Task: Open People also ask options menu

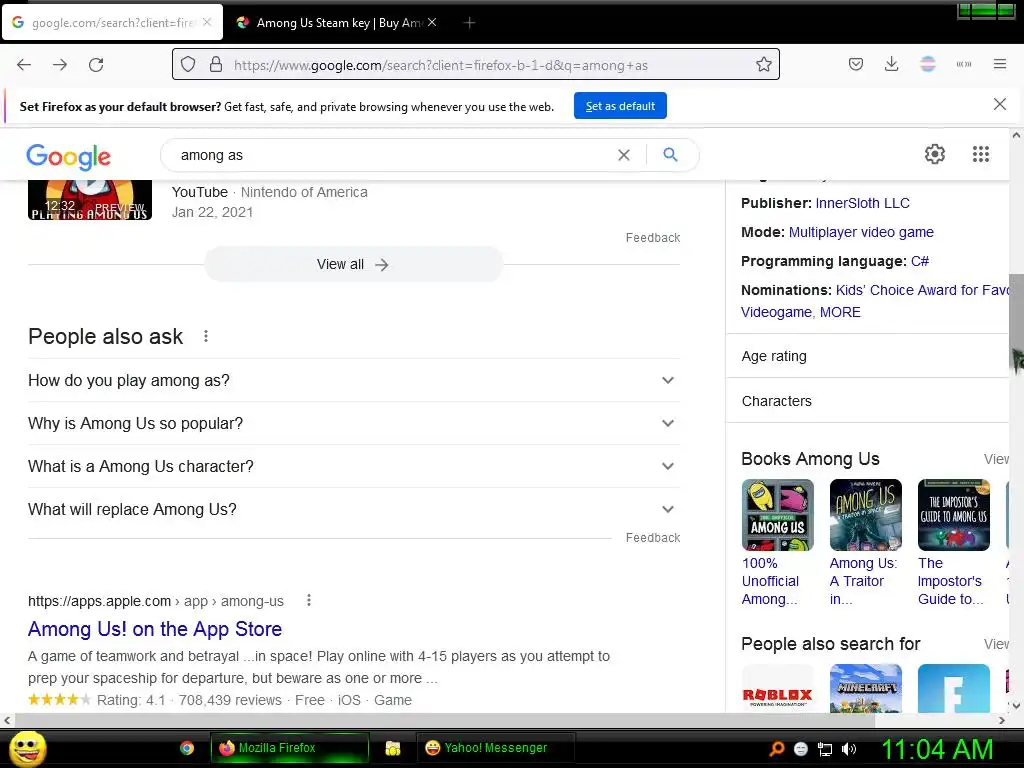Action: pos(206,336)
